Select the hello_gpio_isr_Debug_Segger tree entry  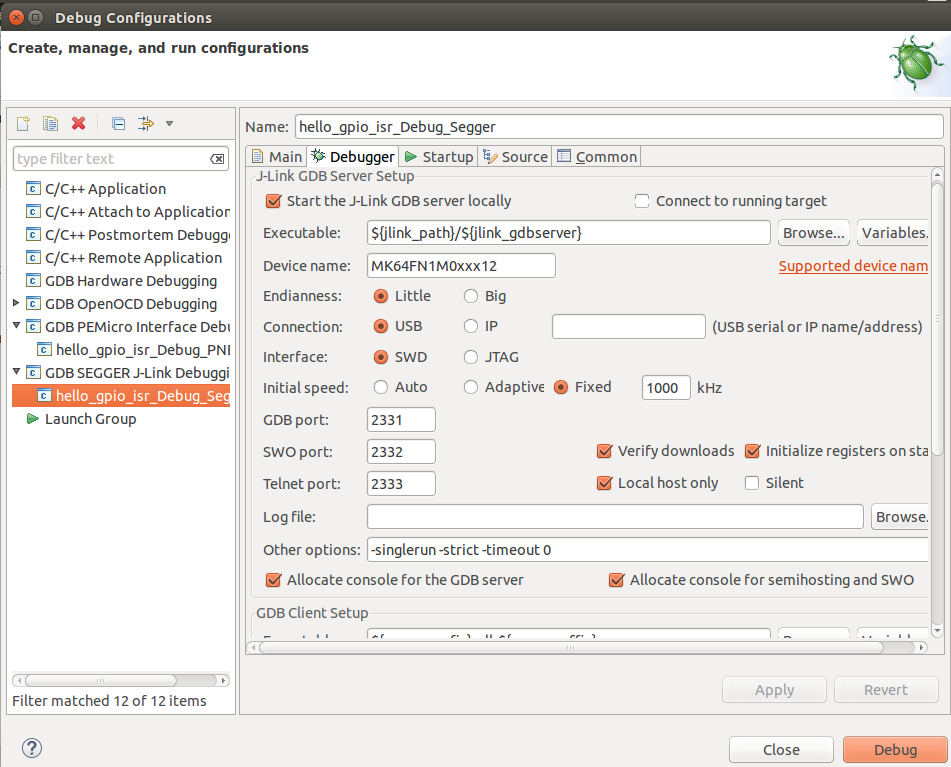(x=121, y=396)
